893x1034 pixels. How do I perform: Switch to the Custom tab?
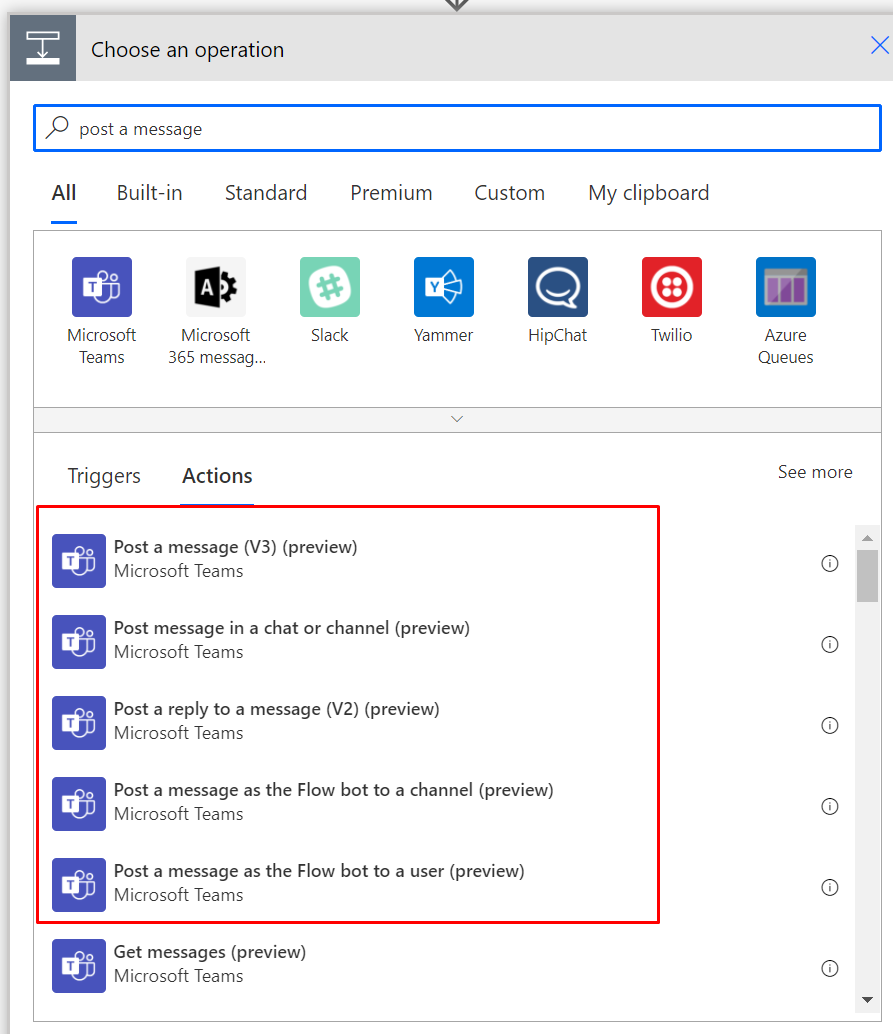pos(510,193)
